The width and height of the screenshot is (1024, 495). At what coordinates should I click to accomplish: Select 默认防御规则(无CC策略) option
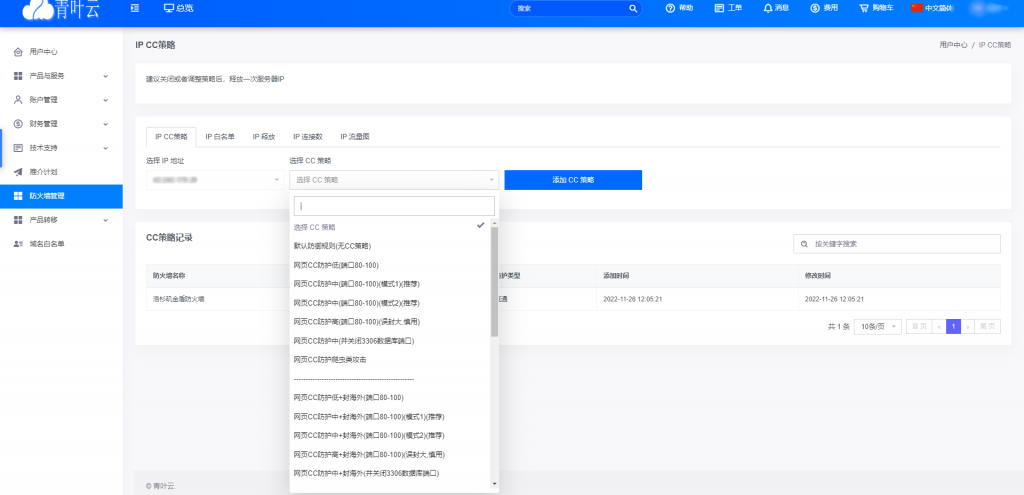point(332,246)
